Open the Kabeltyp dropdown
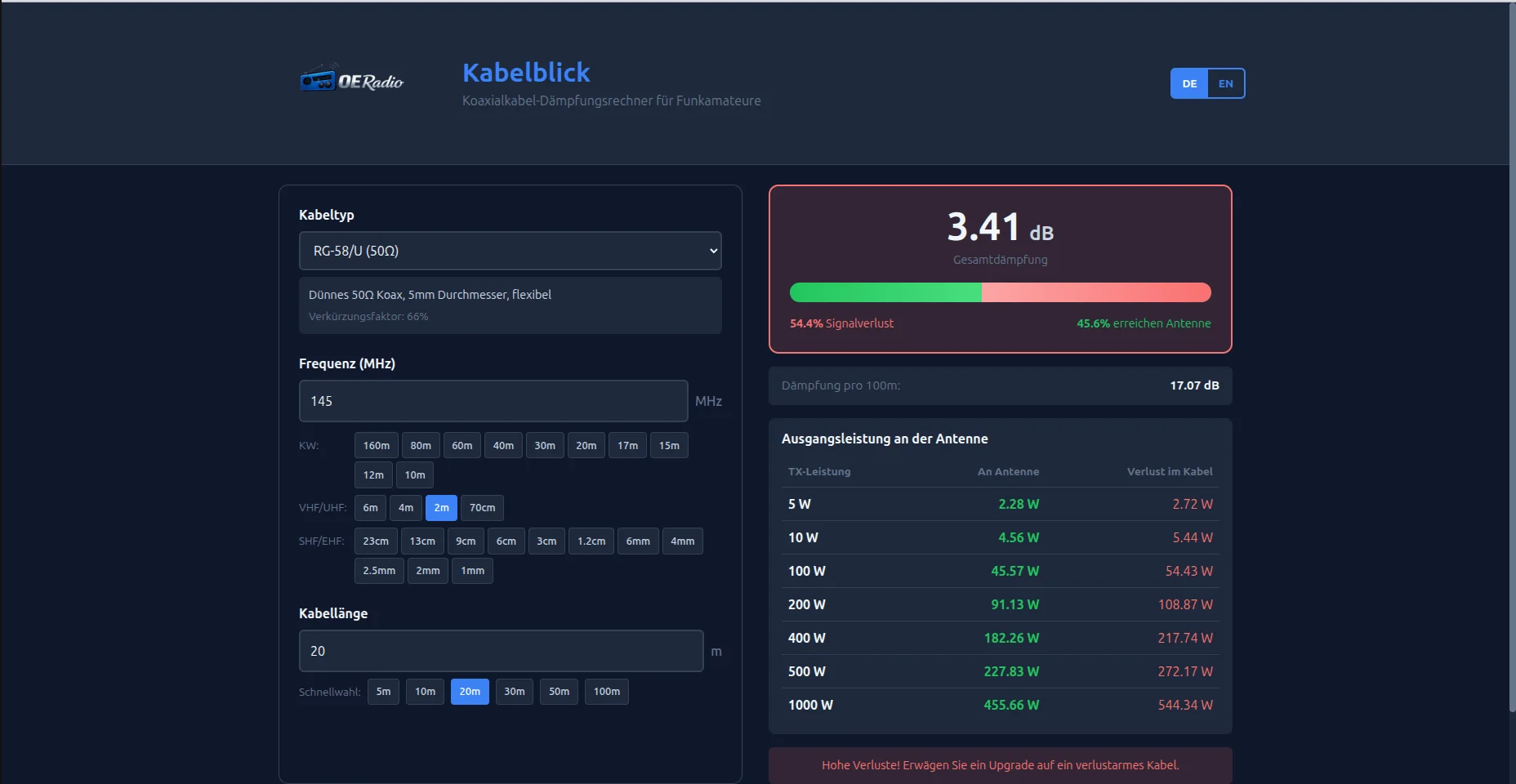The image size is (1516, 784). pyautogui.click(x=510, y=251)
